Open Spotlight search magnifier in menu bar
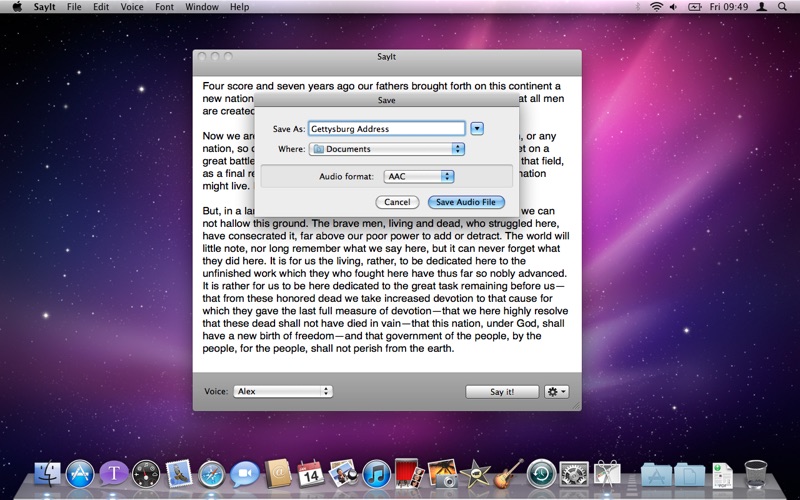Screen dimensions: 800x500 point(782,7)
